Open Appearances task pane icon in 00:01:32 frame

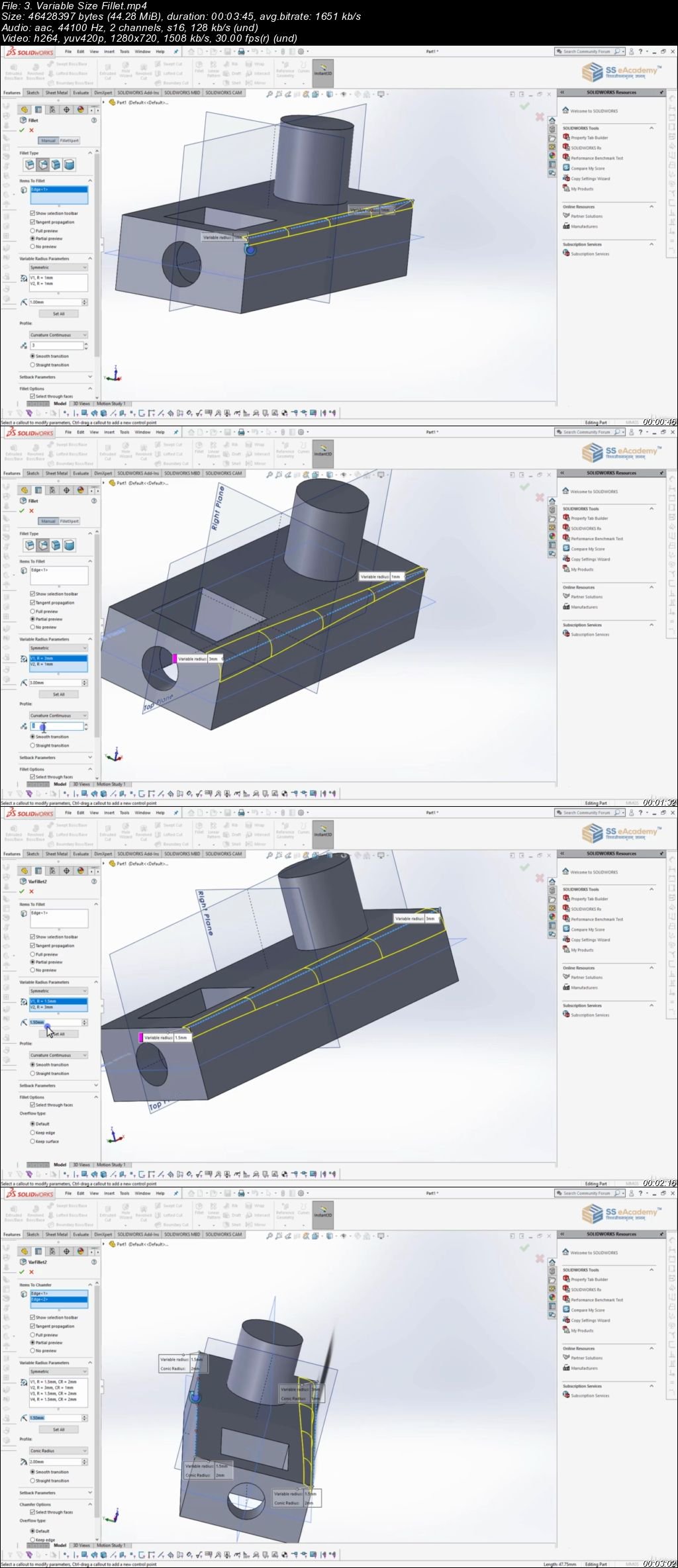552,536
